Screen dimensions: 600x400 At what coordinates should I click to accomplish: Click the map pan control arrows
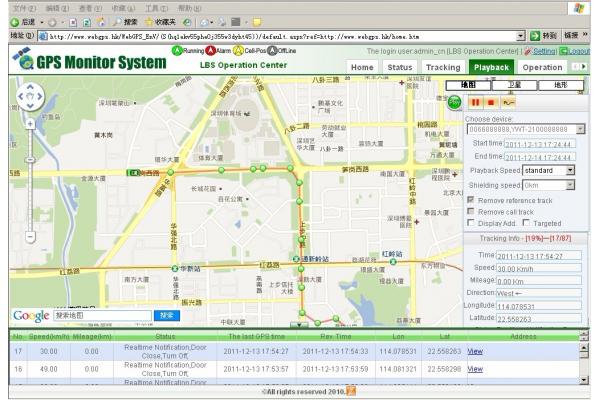point(30,96)
